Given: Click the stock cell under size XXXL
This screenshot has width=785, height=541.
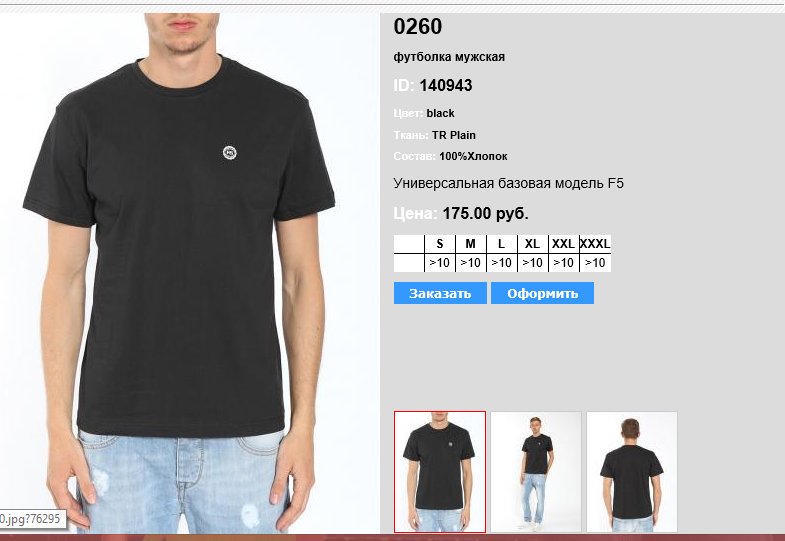Looking at the screenshot, I should (595, 263).
